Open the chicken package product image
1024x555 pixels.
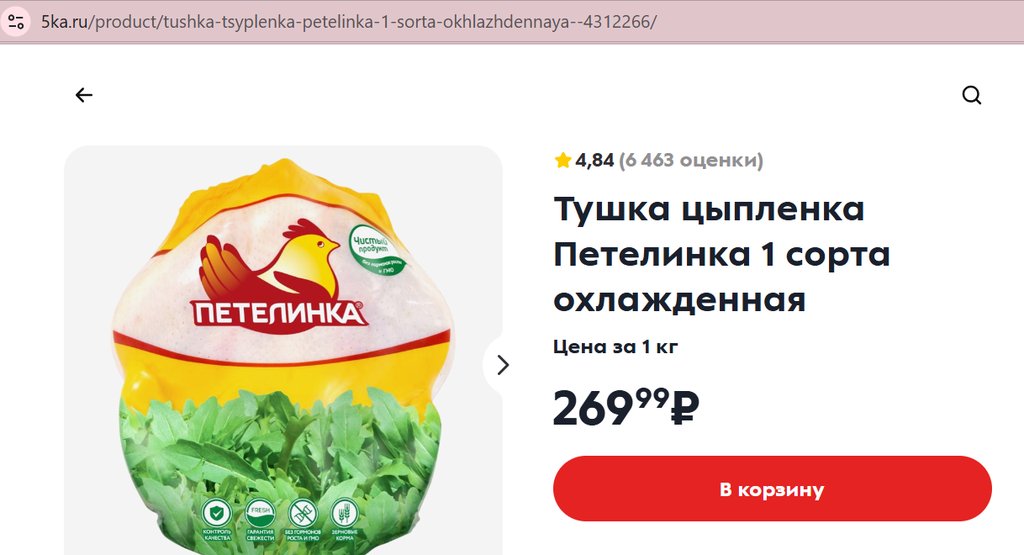[x=283, y=351]
